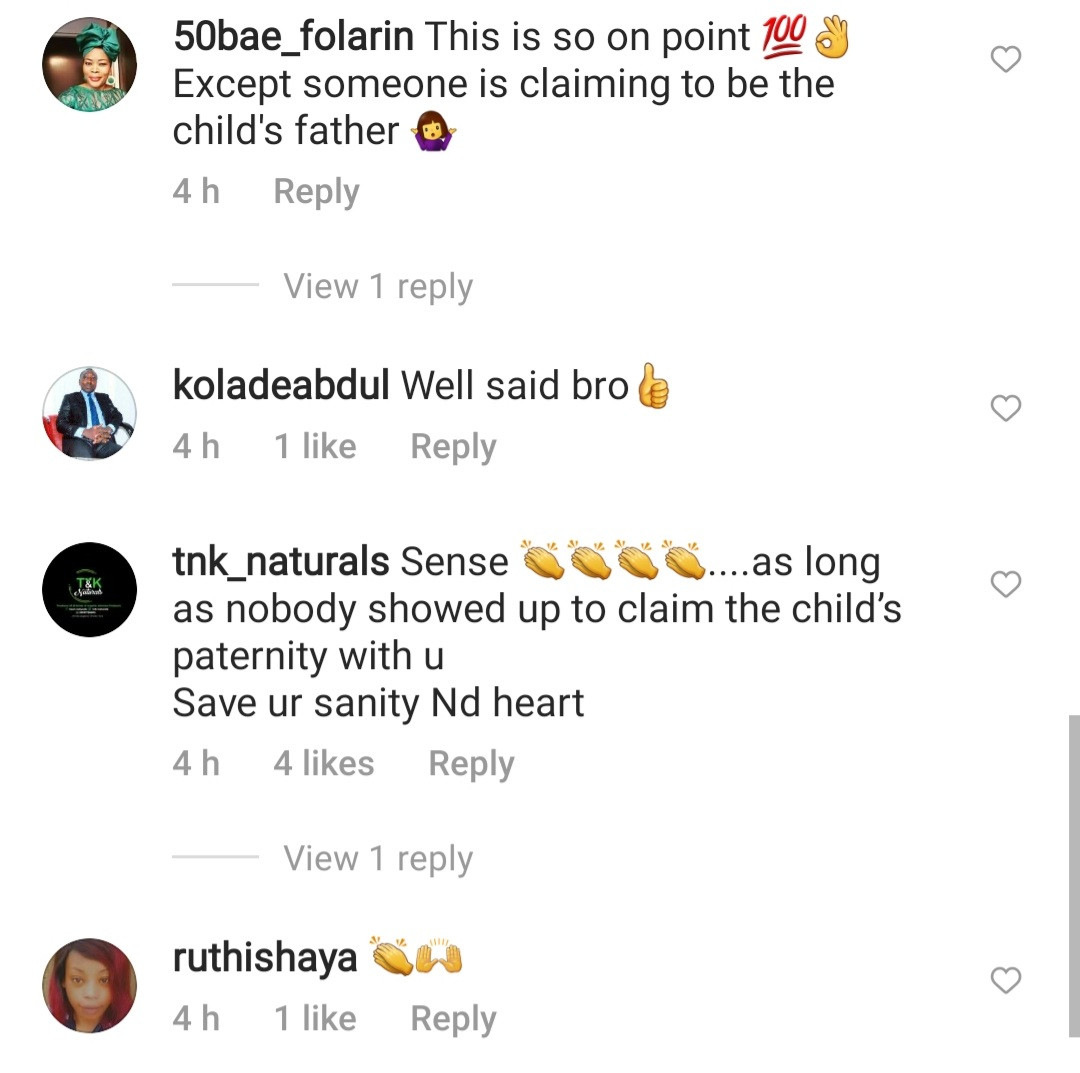Heart ruthishaya's clapping emoji comment

tap(1005, 981)
